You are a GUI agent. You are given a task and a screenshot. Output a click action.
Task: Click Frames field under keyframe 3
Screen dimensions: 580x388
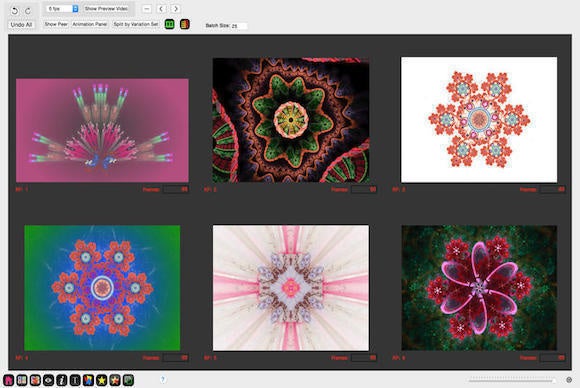553,189
